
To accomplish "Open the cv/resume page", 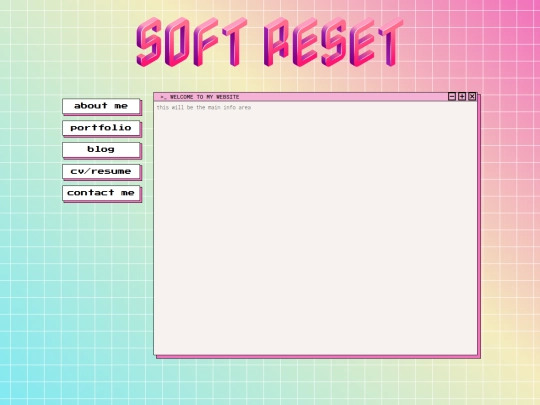I will [101, 171].
